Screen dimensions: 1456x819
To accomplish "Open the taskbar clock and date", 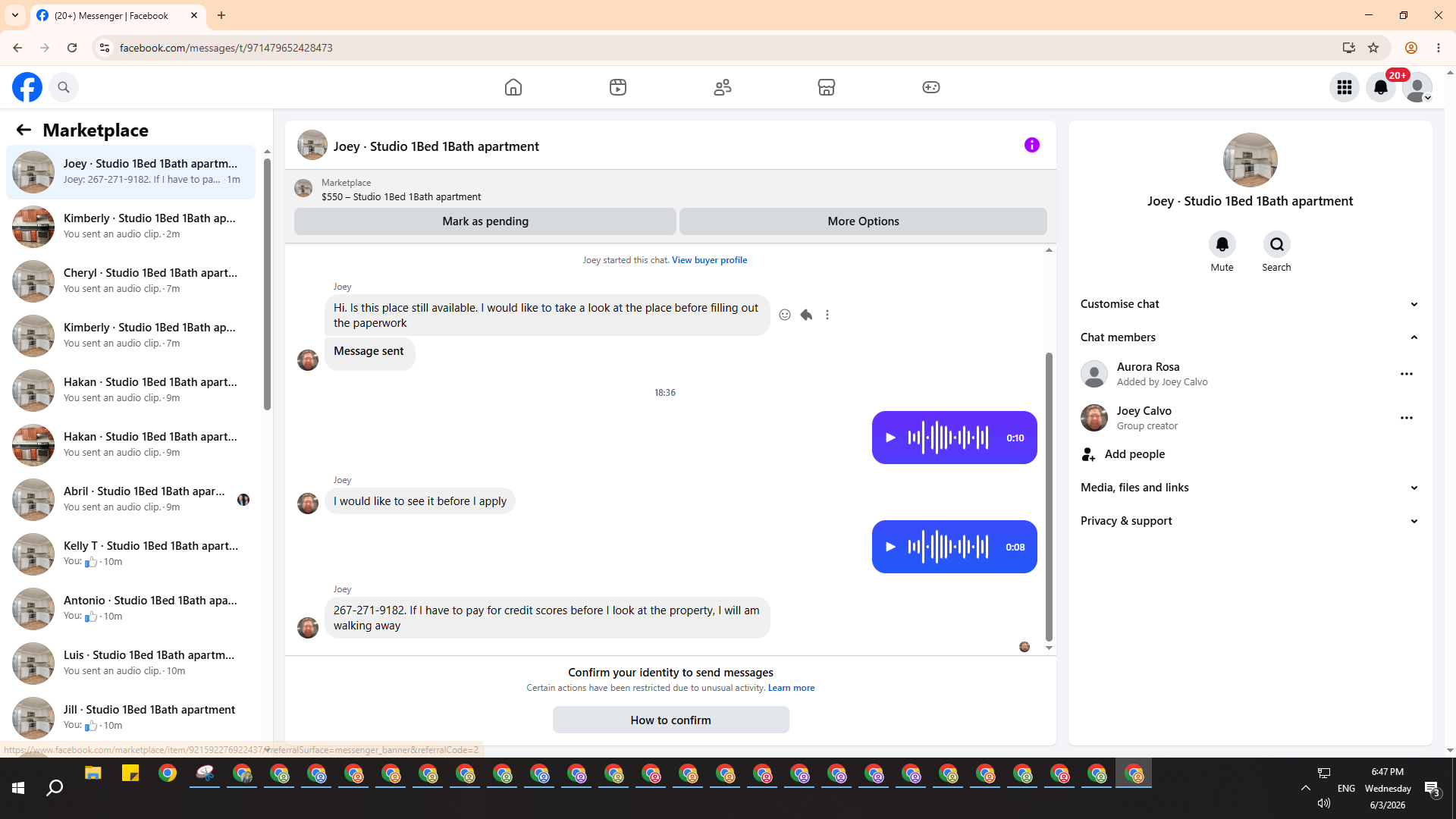I will click(x=1388, y=789).
